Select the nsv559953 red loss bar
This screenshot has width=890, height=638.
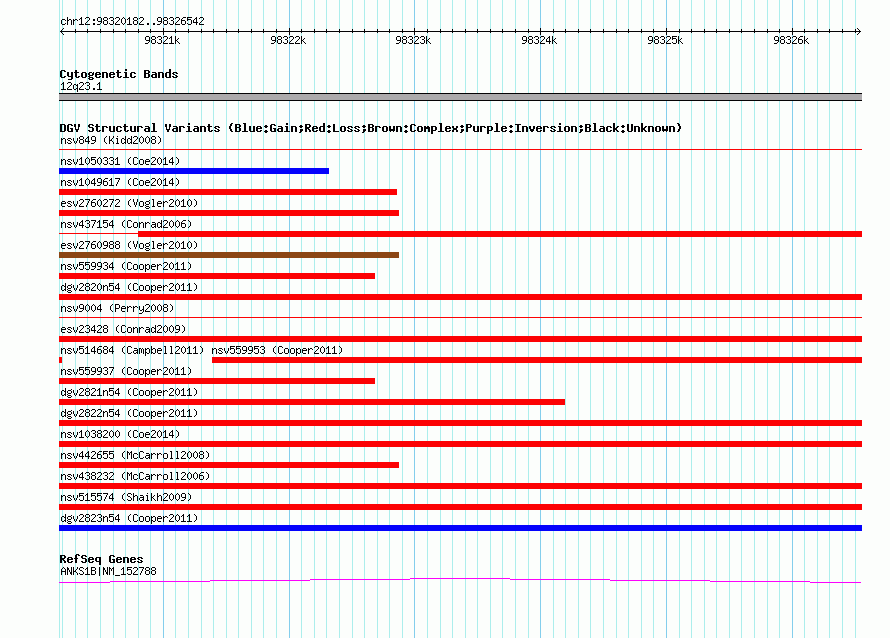click(537, 360)
